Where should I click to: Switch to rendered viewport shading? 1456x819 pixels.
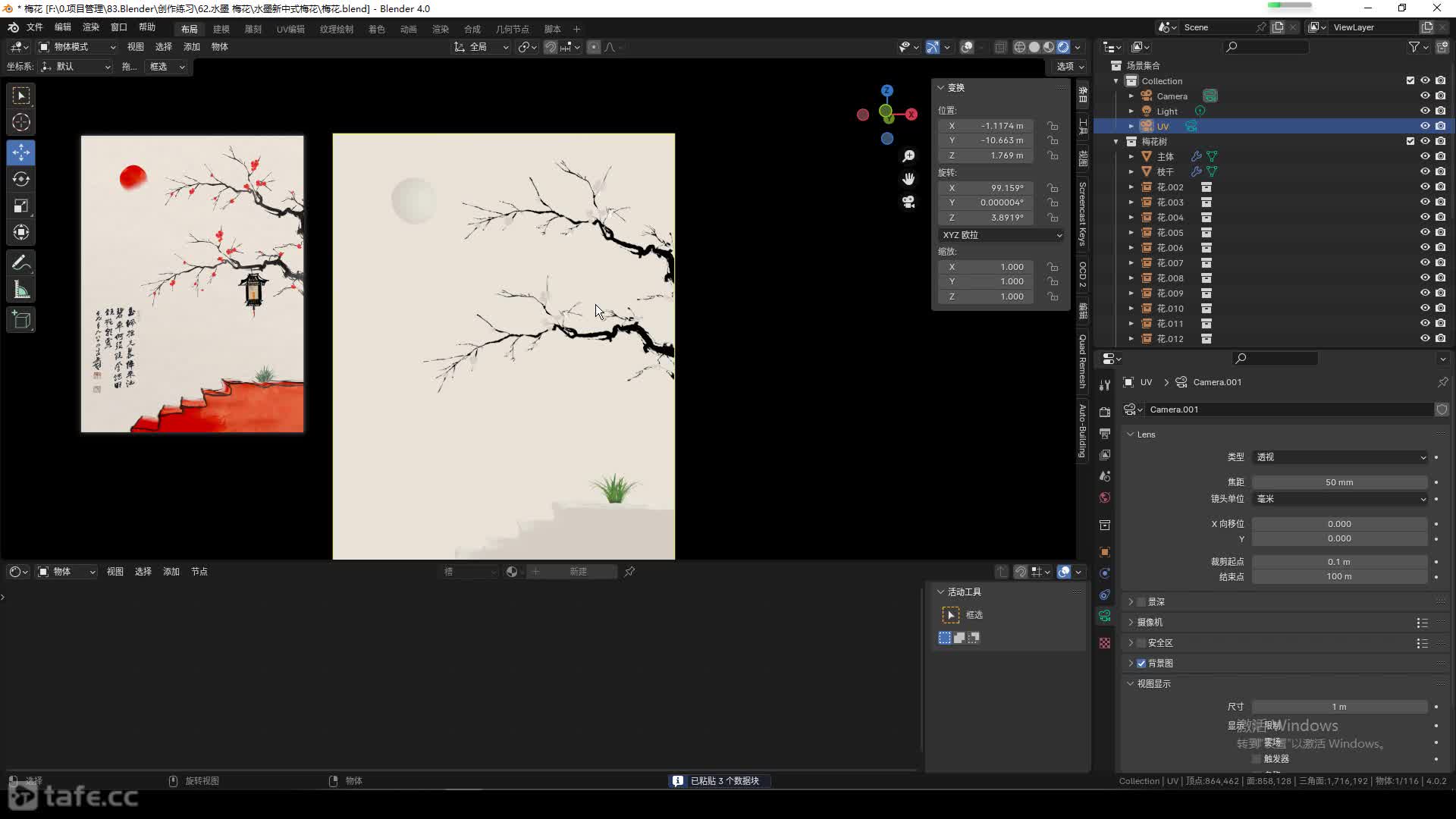[x=1063, y=47]
